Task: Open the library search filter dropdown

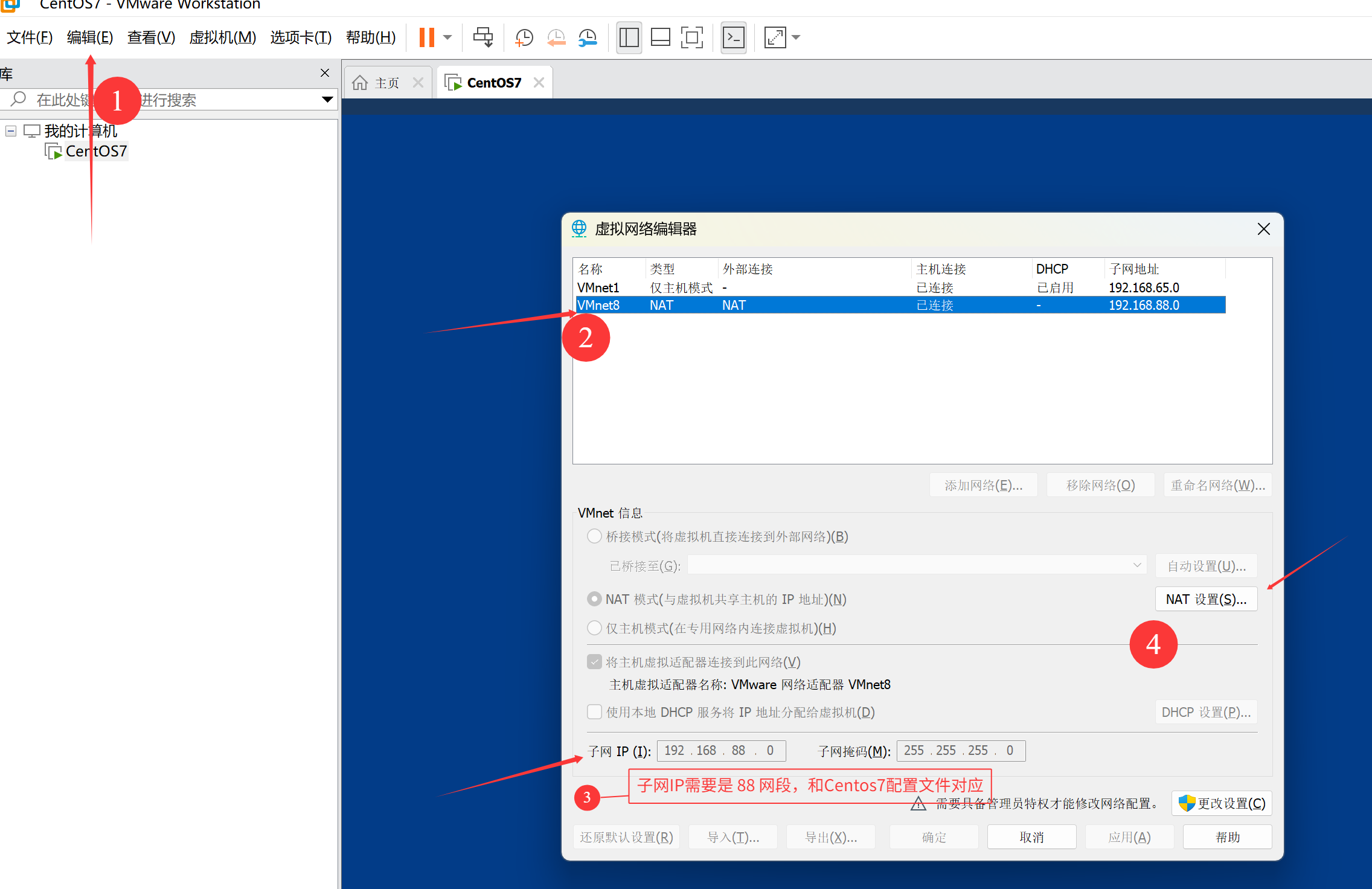Action: [328, 100]
